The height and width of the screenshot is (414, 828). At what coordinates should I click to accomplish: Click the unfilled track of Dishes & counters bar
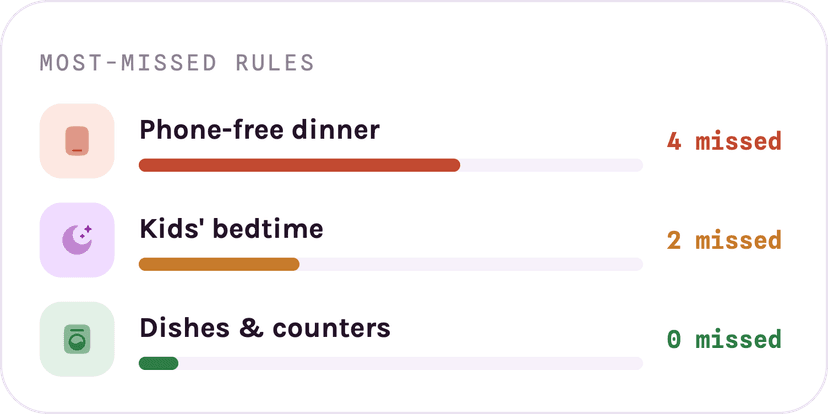411,363
